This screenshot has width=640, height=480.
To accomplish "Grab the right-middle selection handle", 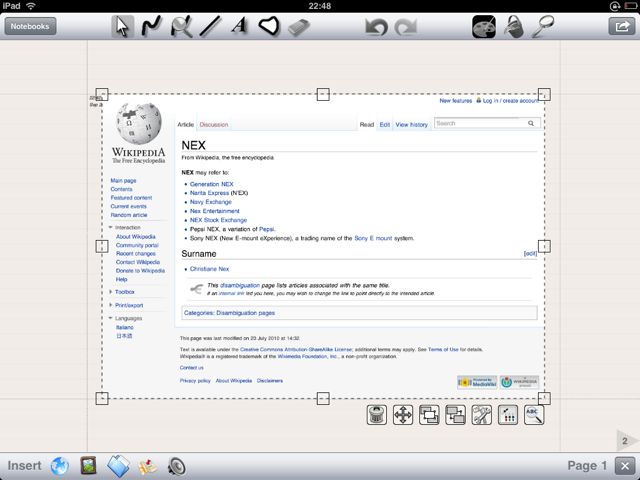I will [544, 246].
